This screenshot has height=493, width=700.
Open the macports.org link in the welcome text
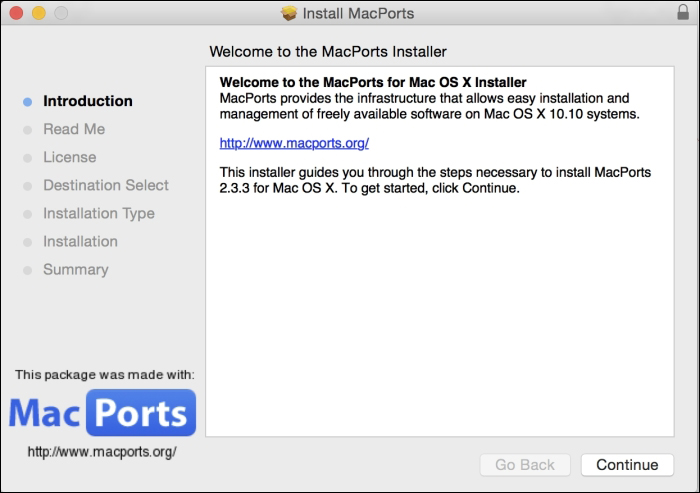point(294,143)
